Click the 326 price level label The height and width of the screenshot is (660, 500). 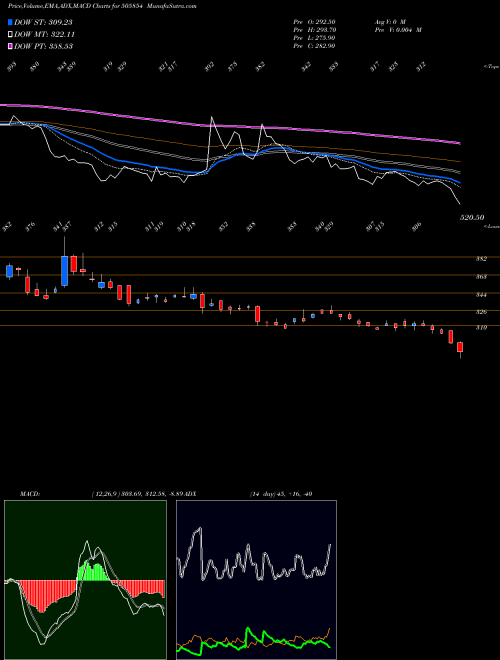(x=481, y=312)
